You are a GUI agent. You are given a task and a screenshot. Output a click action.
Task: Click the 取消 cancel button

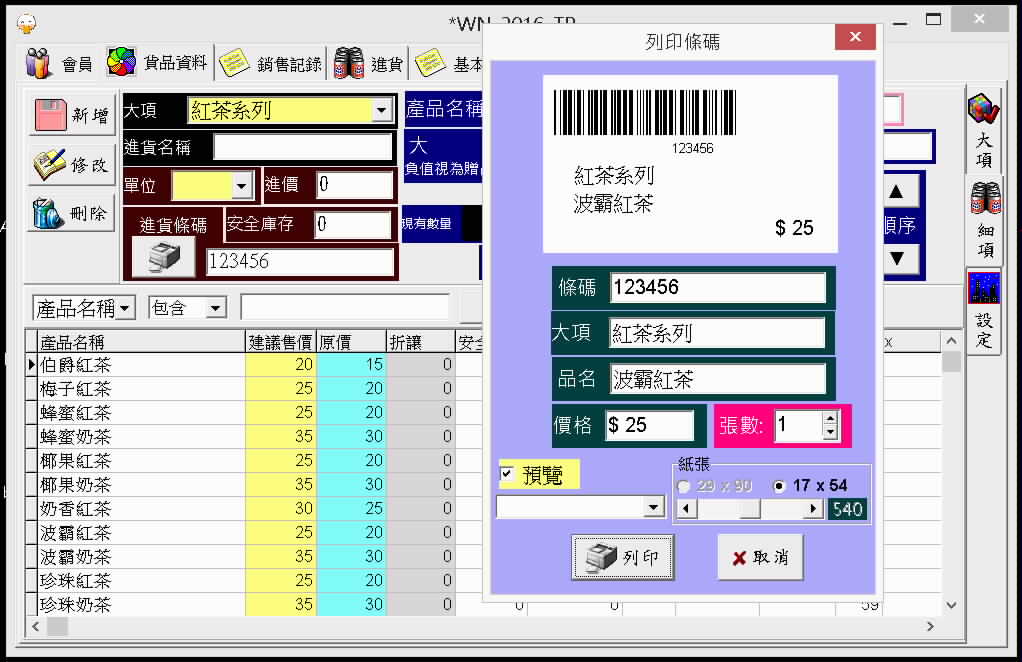[x=761, y=557]
